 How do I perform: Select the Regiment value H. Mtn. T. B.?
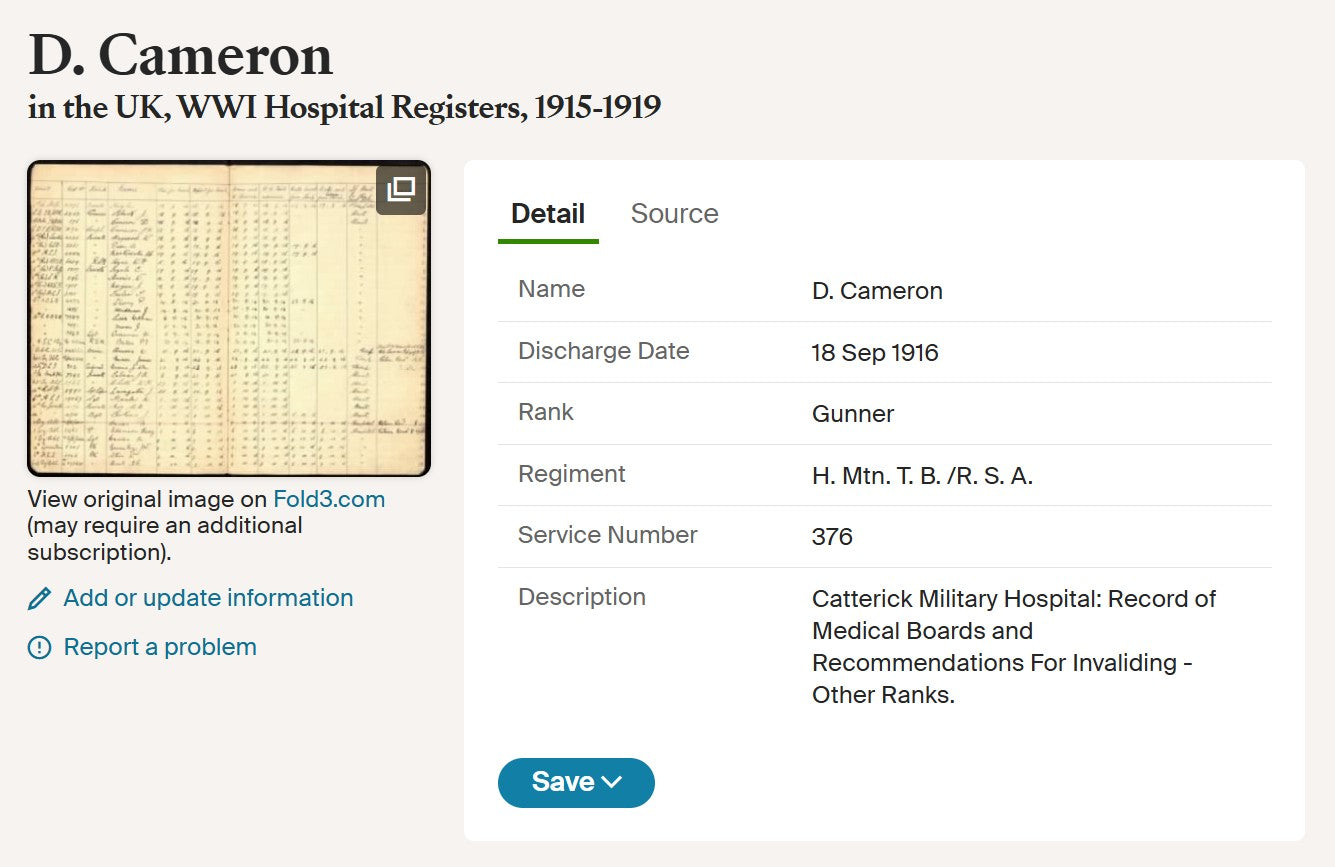tap(922, 476)
